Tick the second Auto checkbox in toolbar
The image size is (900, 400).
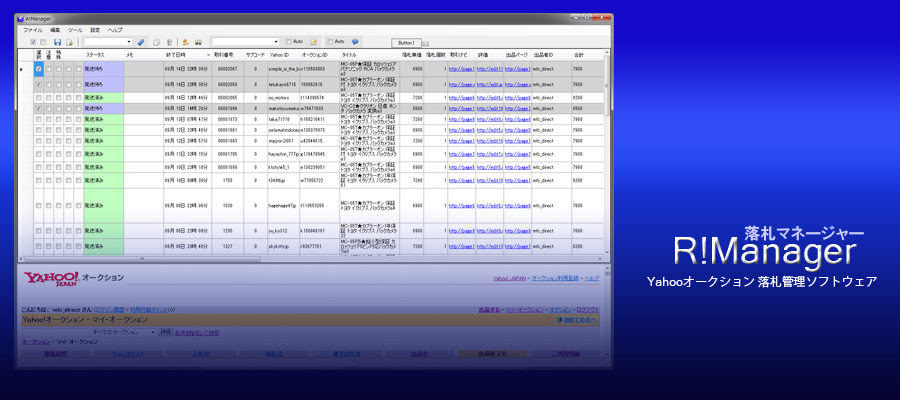(329, 42)
